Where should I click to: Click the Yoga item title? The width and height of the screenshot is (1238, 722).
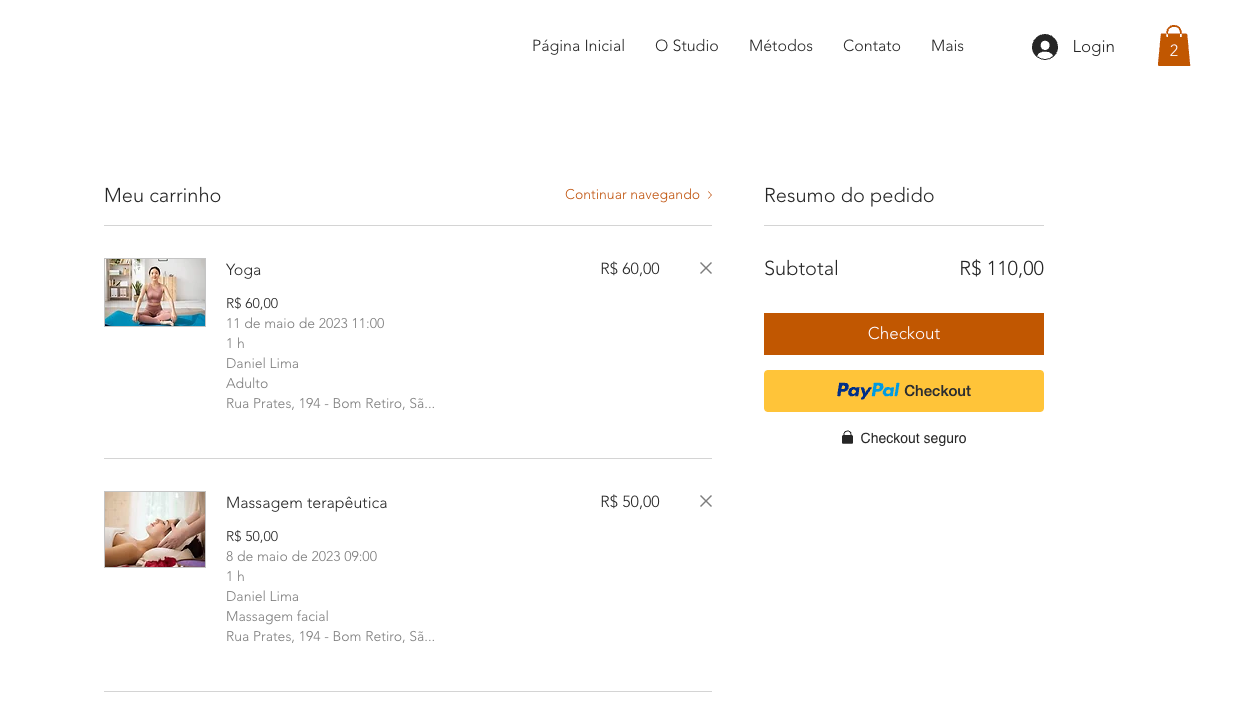(243, 270)
